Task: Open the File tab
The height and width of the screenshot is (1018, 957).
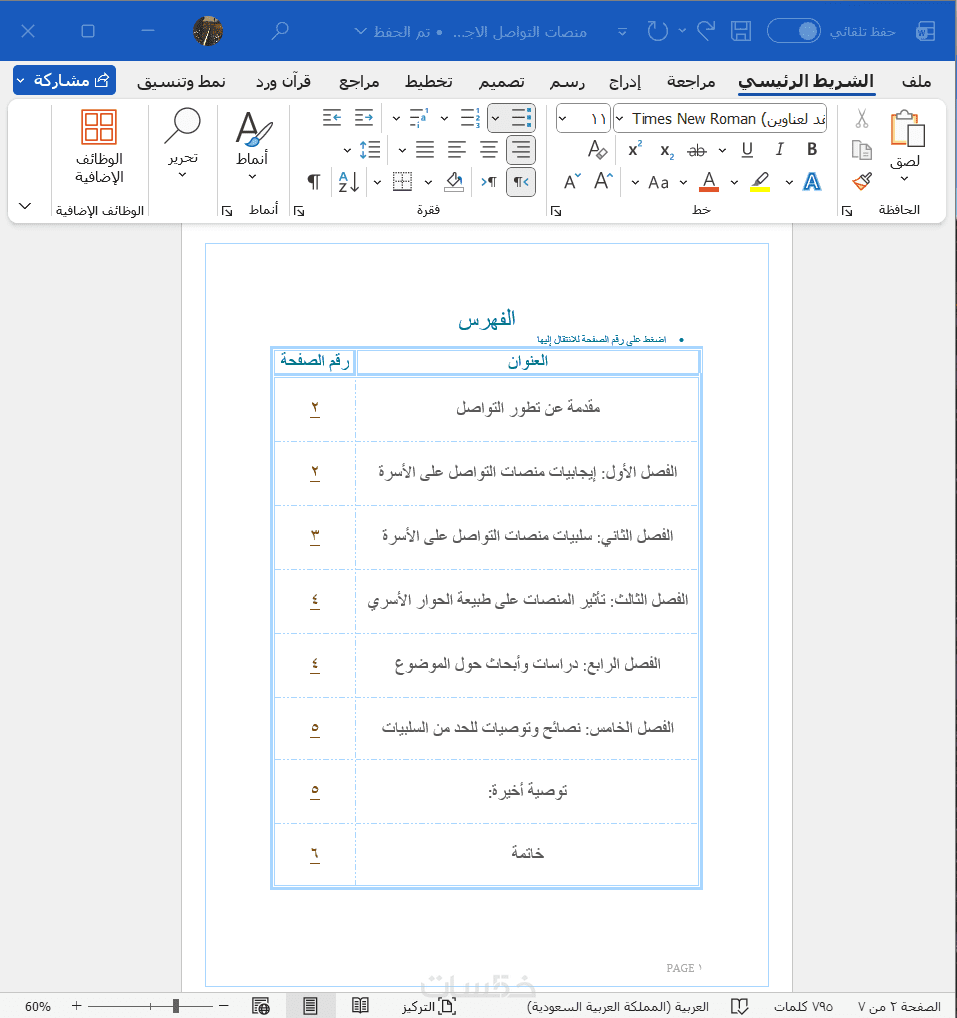Action: point(916,81)
